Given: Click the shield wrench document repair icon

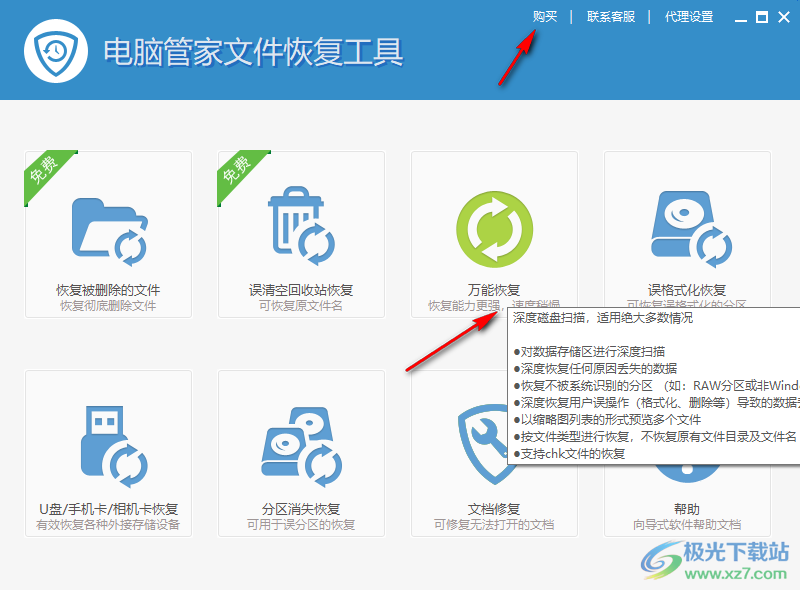Looking at the screenshot, I should pyautogui.click(x=482, y=444).
